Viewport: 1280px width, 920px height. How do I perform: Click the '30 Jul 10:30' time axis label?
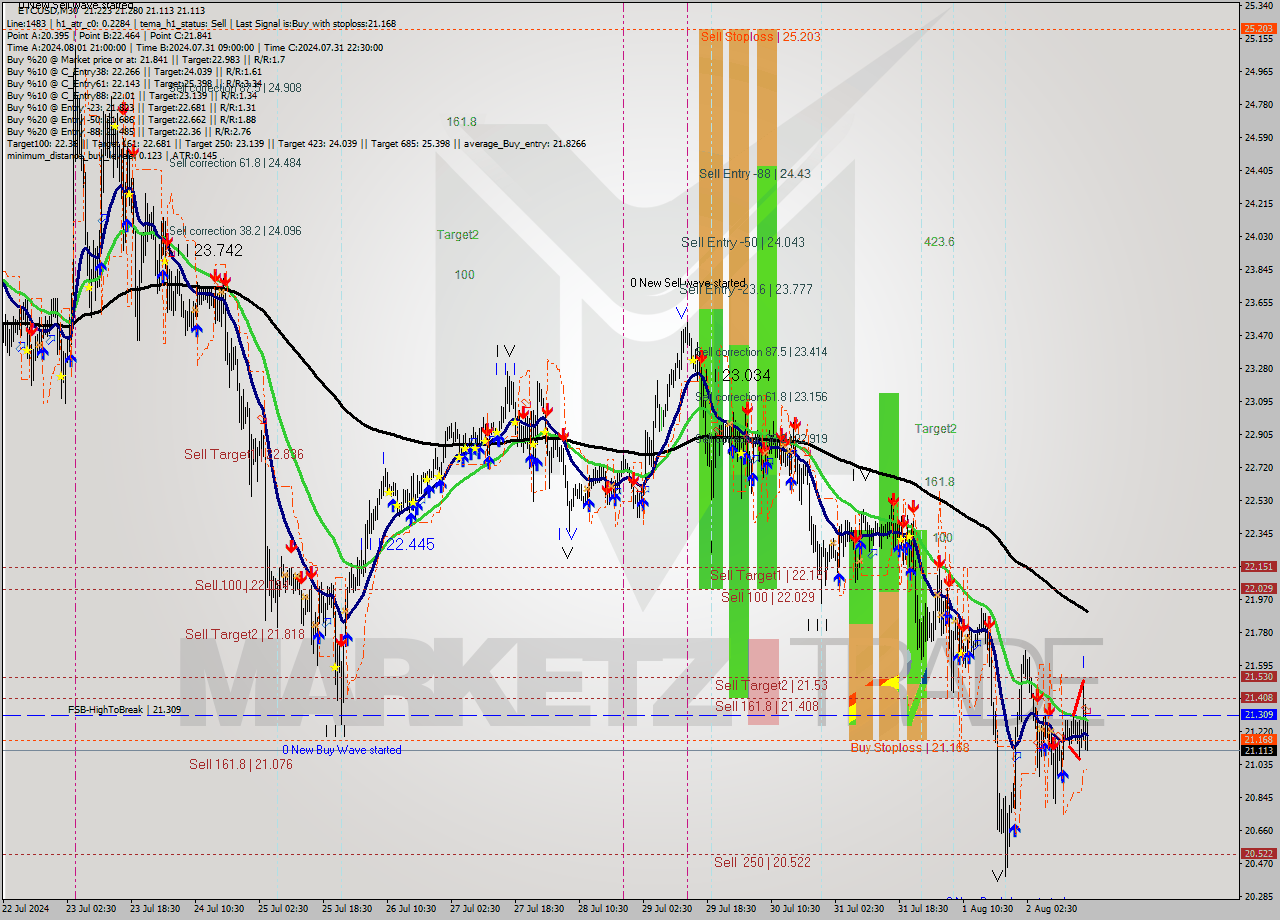point(794,909)
